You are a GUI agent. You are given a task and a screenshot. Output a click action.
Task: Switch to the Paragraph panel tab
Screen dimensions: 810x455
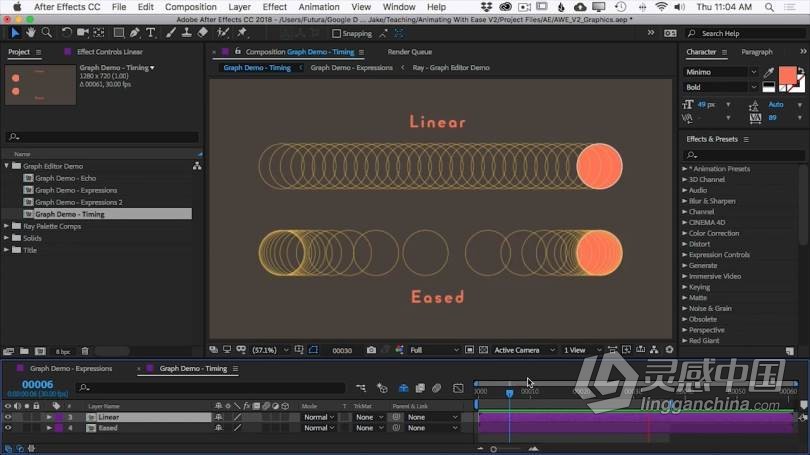tap(756, 52)
